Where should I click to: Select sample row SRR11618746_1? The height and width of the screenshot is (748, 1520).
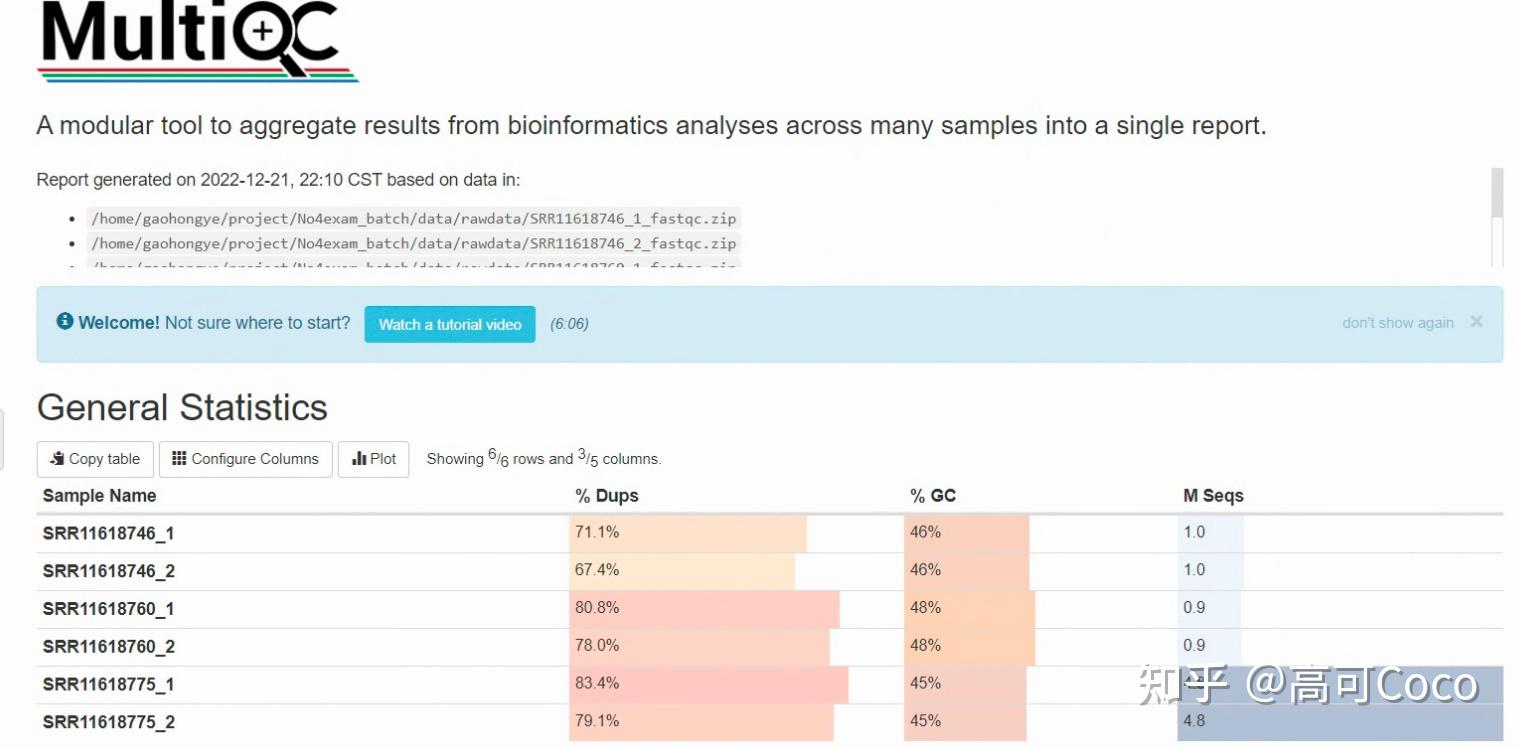pyautogui.click(x=108, y=534)
